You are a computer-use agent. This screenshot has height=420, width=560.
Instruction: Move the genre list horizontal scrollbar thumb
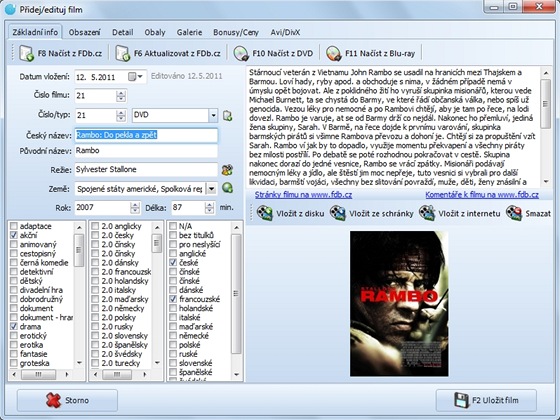coord(39,374)
